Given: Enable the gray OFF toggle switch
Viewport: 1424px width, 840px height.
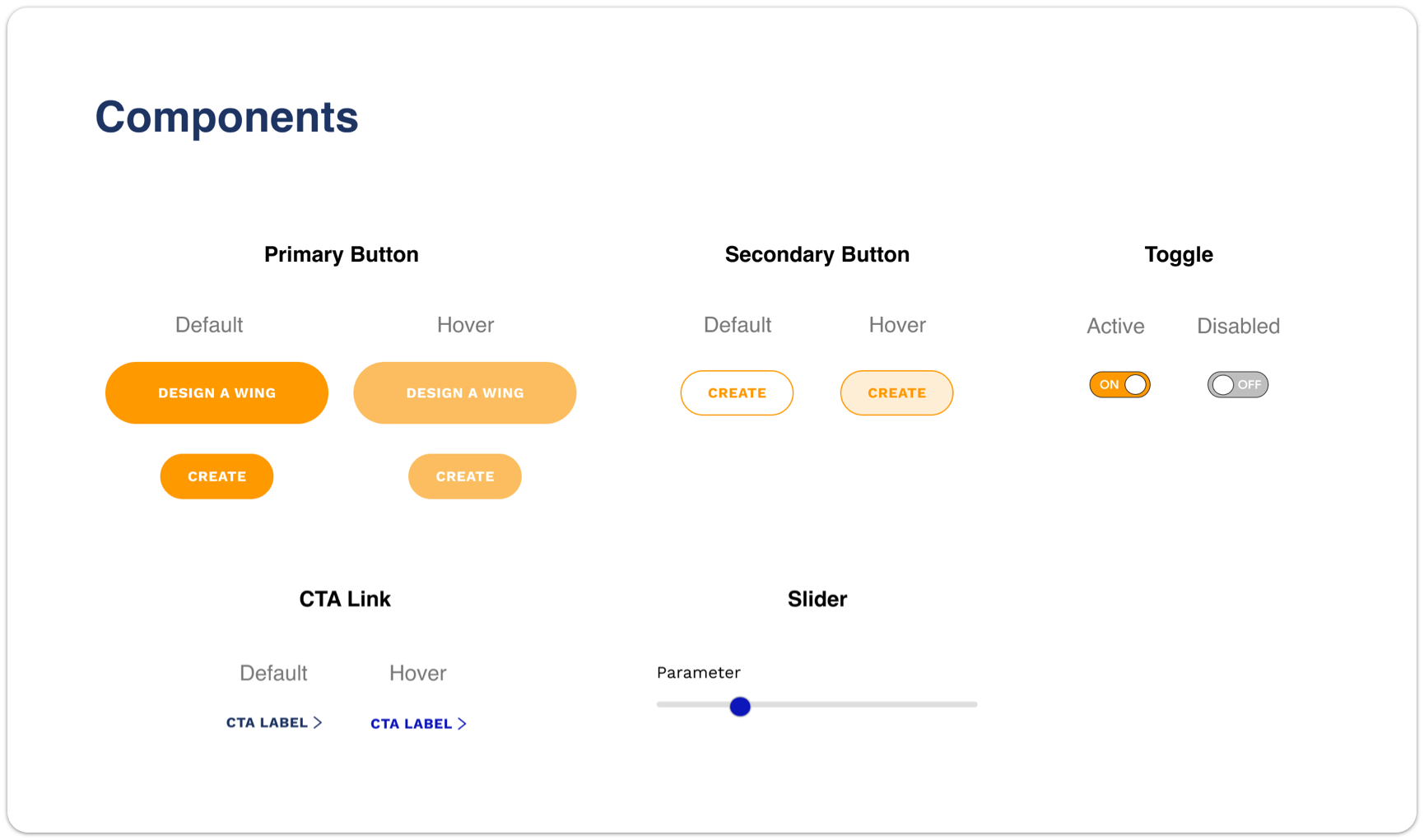Looking at the screenshot, I should pyautogui.click(x=1238, y=384).
